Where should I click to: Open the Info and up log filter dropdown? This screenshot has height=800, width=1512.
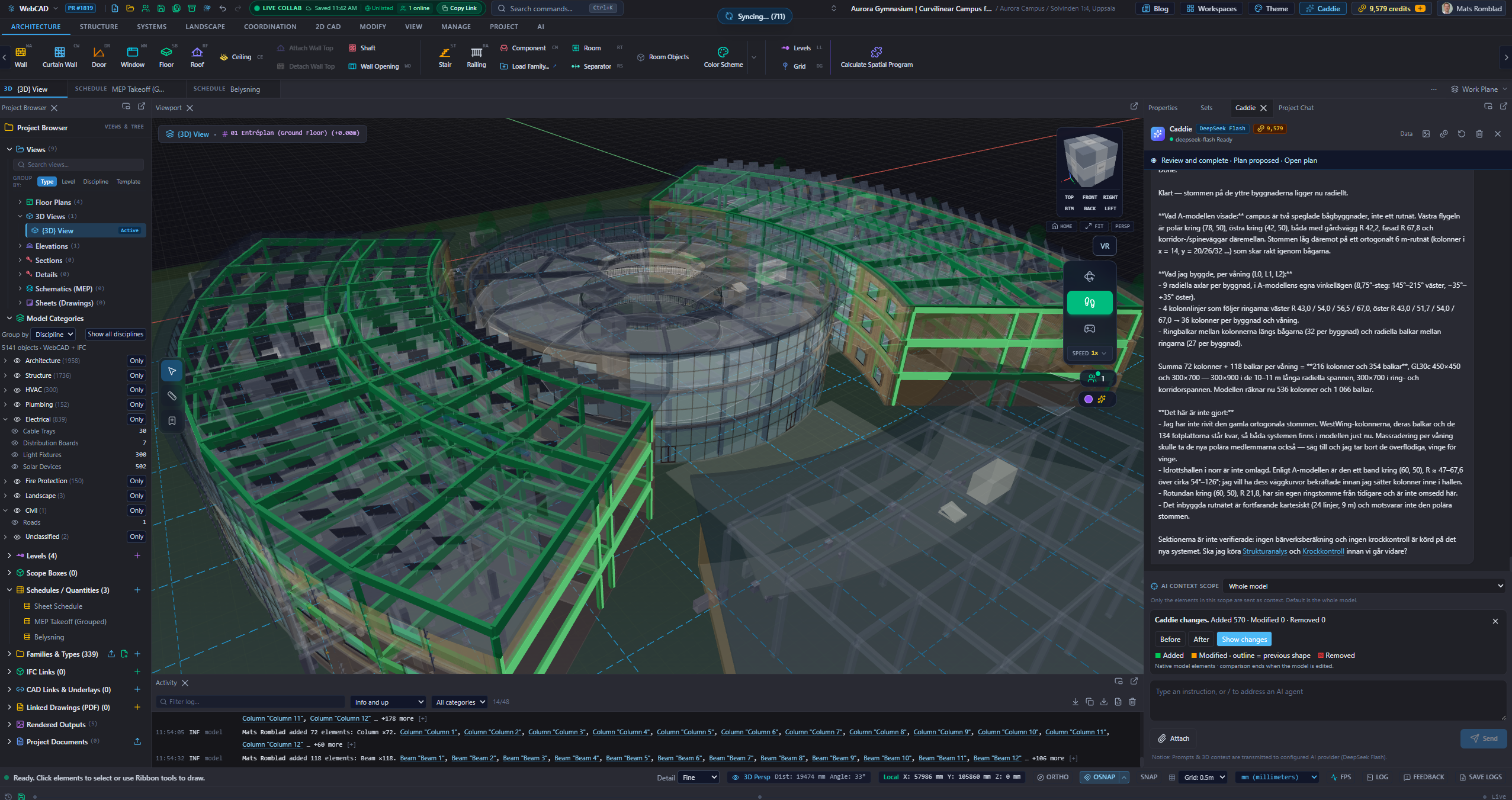point(389,702)
